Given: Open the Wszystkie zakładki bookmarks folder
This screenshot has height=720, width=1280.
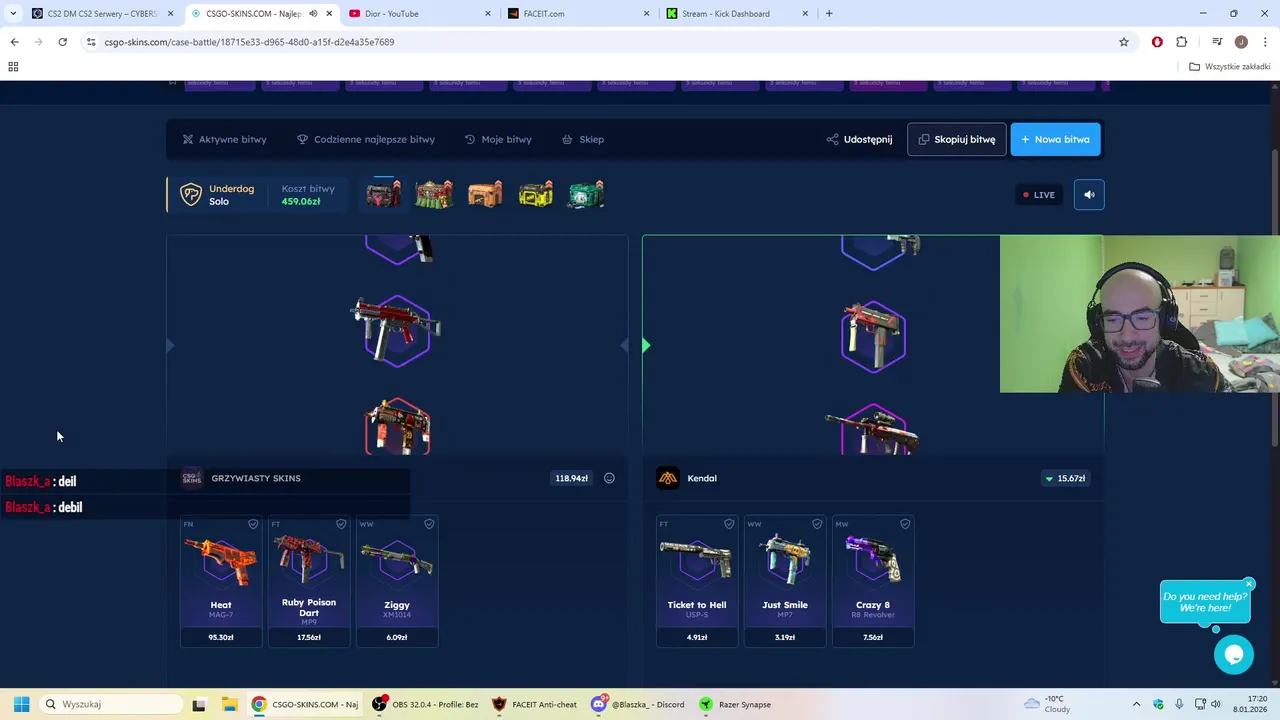Looking at the screenshot, I should pos(1229,67).
